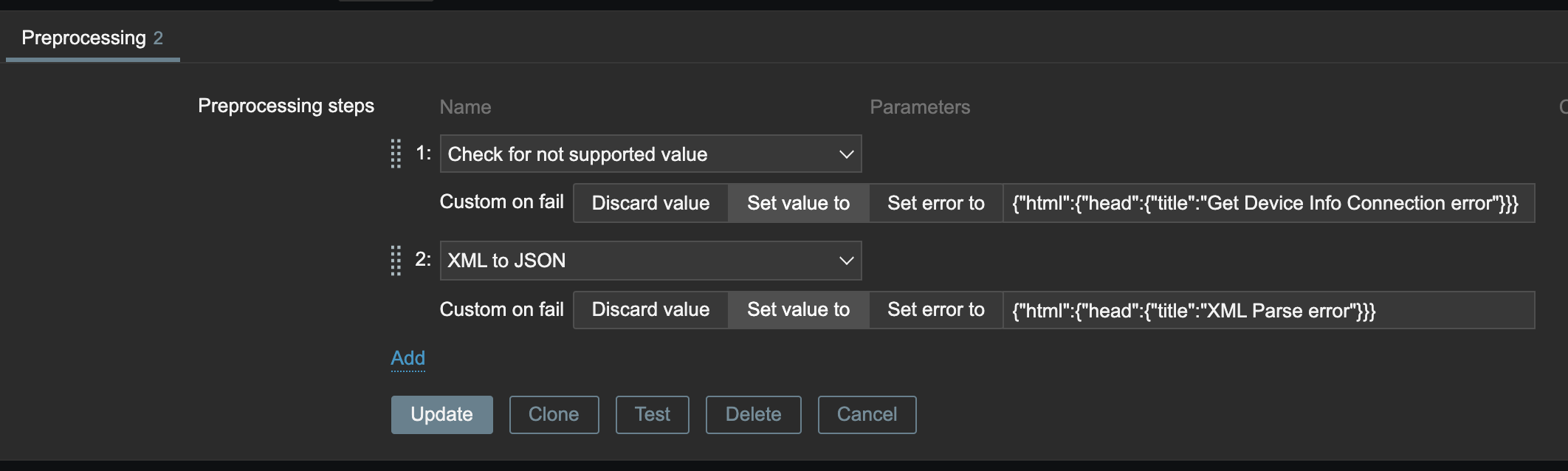This screenshot has width=1568, height=471.
Task: Click the 'Get Device Info Connection error' field
Action: click(x=1268, y=203)
